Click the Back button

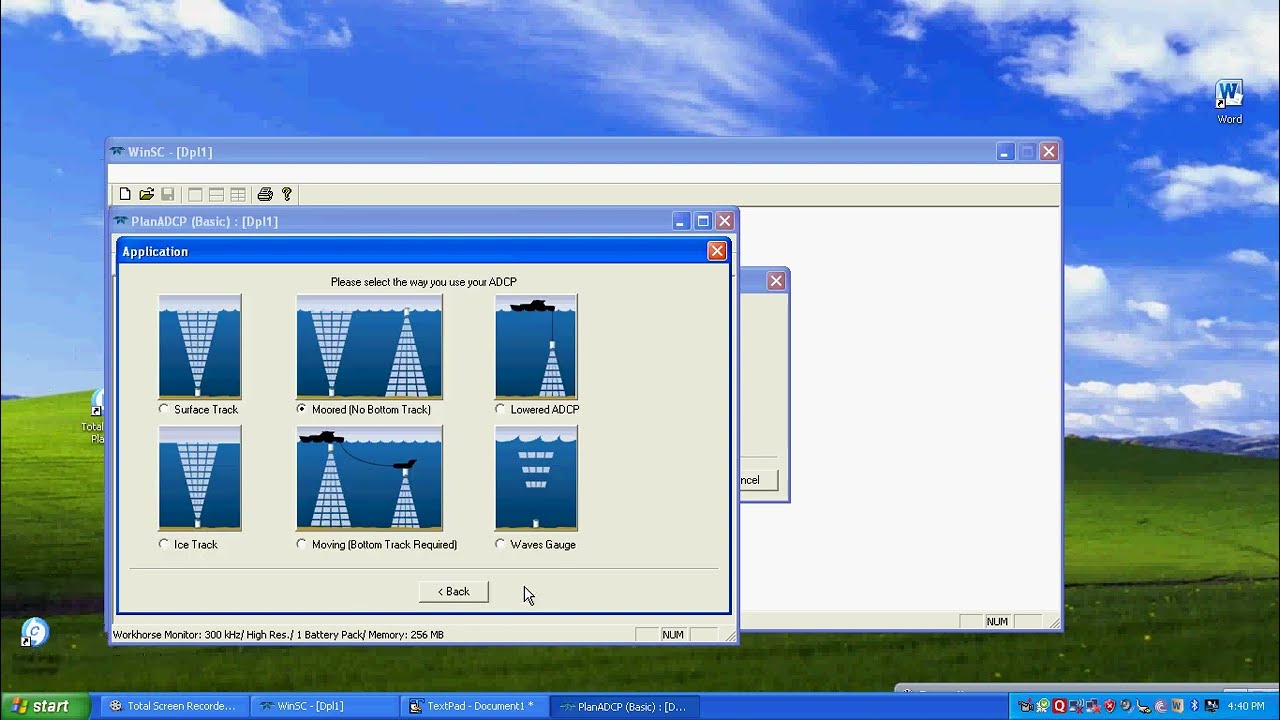tap(454, 591)
